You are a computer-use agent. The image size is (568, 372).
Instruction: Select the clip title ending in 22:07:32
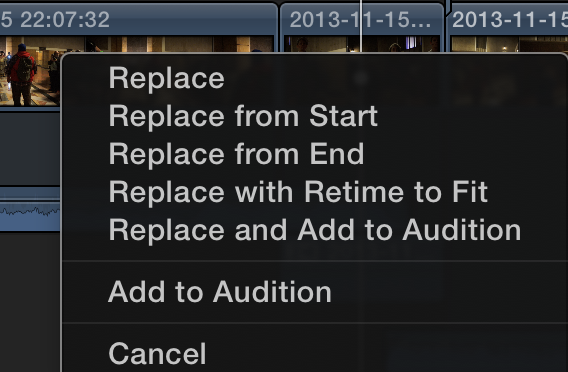tap(55, 20)
